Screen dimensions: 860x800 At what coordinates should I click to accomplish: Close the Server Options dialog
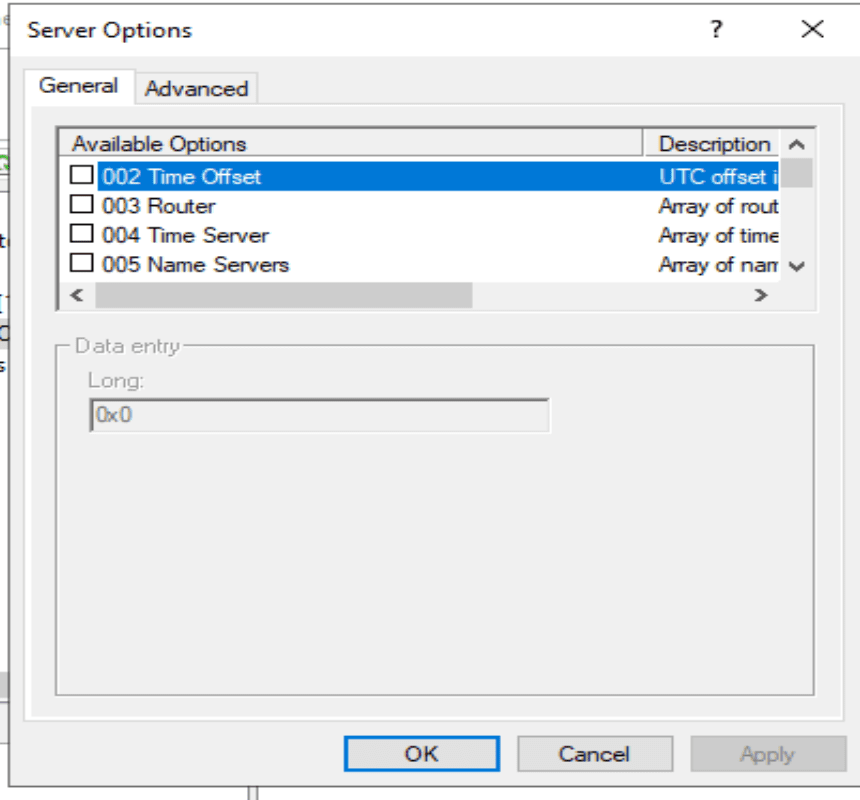813,30
